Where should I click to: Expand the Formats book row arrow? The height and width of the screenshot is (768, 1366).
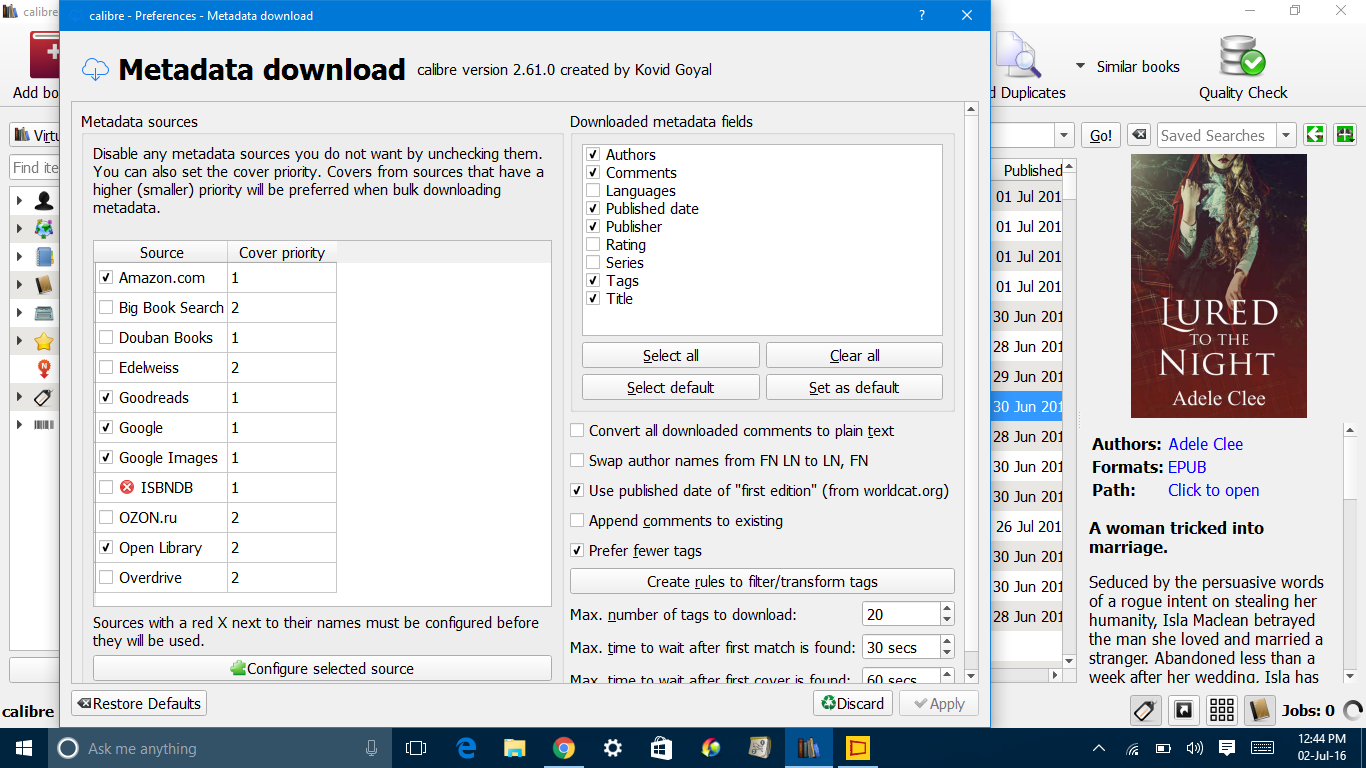[19, 285]
